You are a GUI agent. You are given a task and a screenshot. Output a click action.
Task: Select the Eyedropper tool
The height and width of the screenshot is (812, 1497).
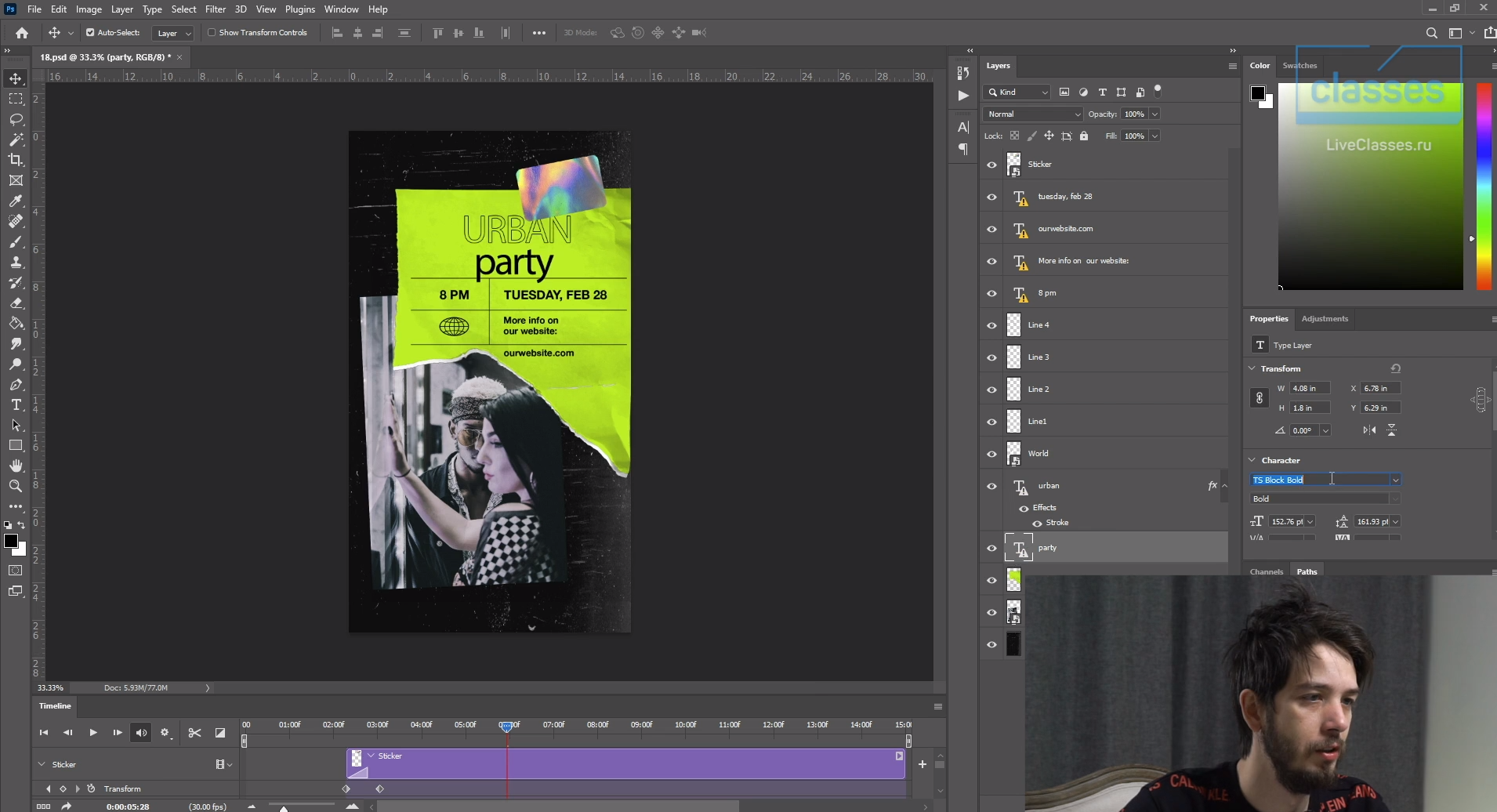coord(16,201)
